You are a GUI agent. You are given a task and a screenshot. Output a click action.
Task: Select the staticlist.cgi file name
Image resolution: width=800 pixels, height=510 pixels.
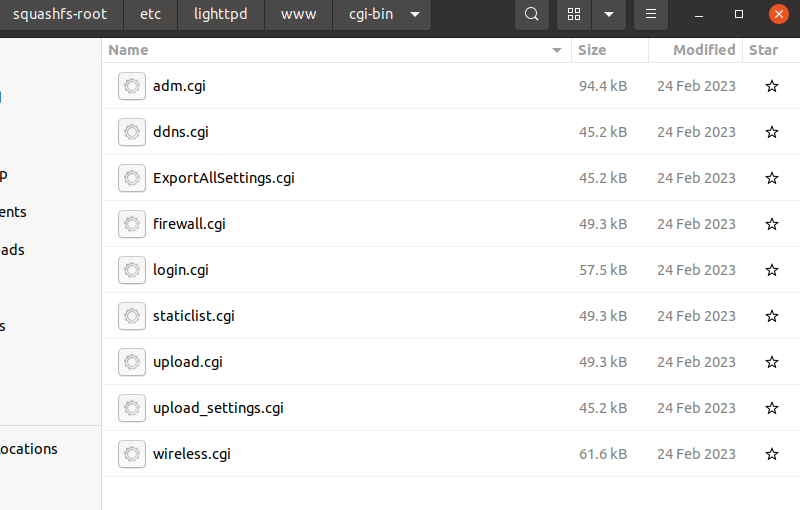point(194,316)
